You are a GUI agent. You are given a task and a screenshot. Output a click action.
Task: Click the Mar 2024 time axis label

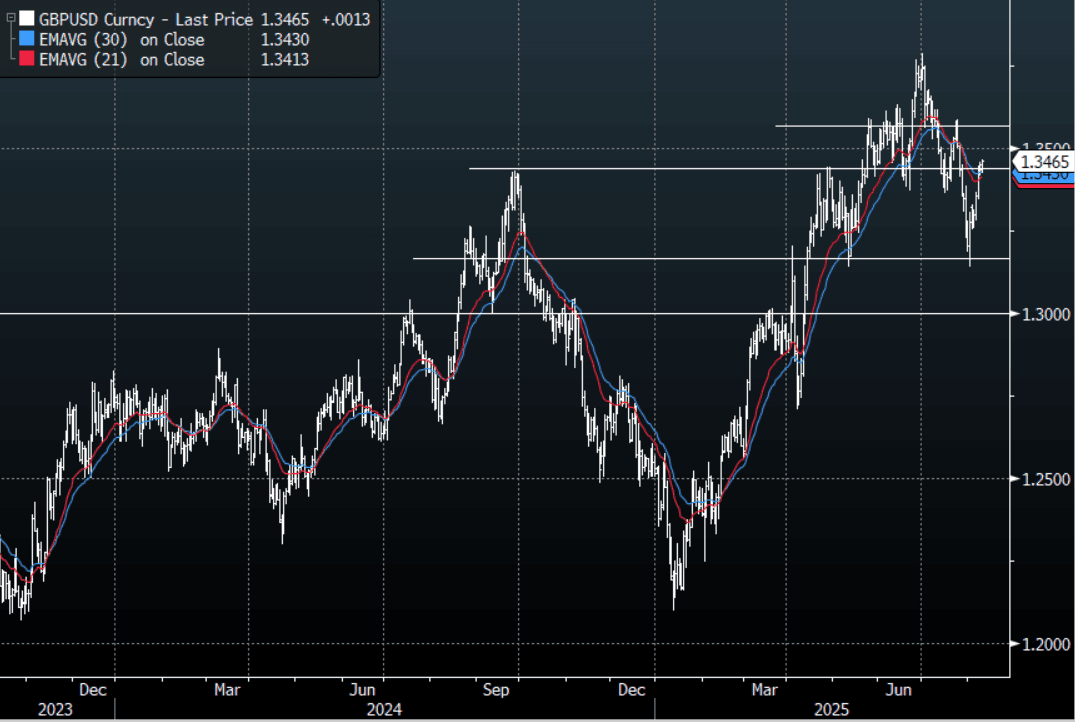[x=227, y=690]
